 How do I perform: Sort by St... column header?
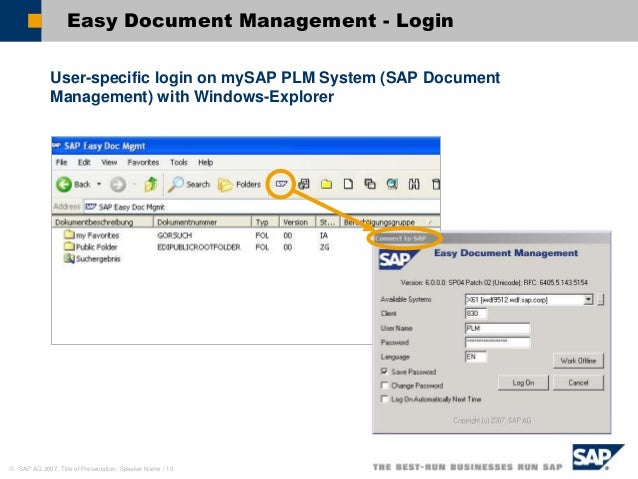tap(328, 222)
